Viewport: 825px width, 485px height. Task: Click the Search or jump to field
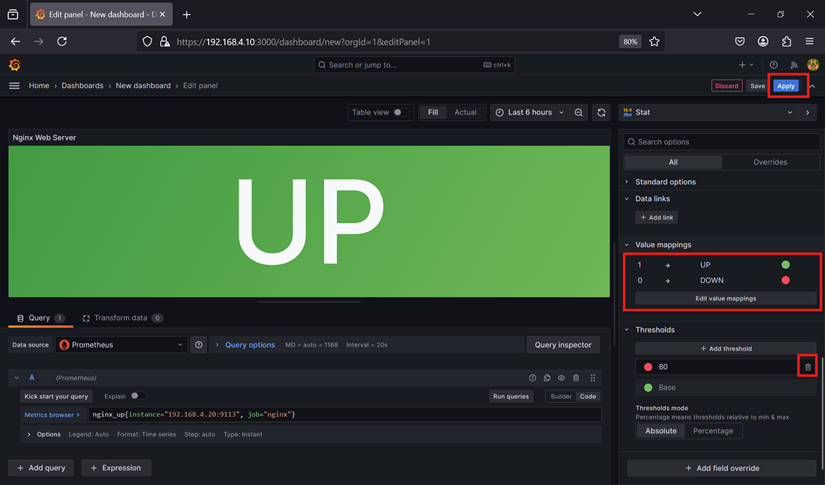point(415,65)
